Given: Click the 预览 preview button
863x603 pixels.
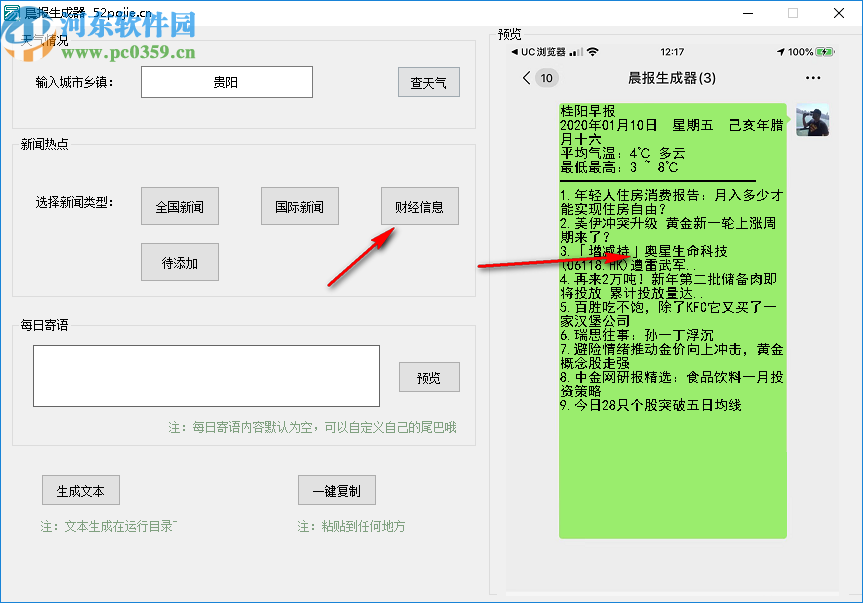Looking at the screenshot, I should [x=429, y=377].
